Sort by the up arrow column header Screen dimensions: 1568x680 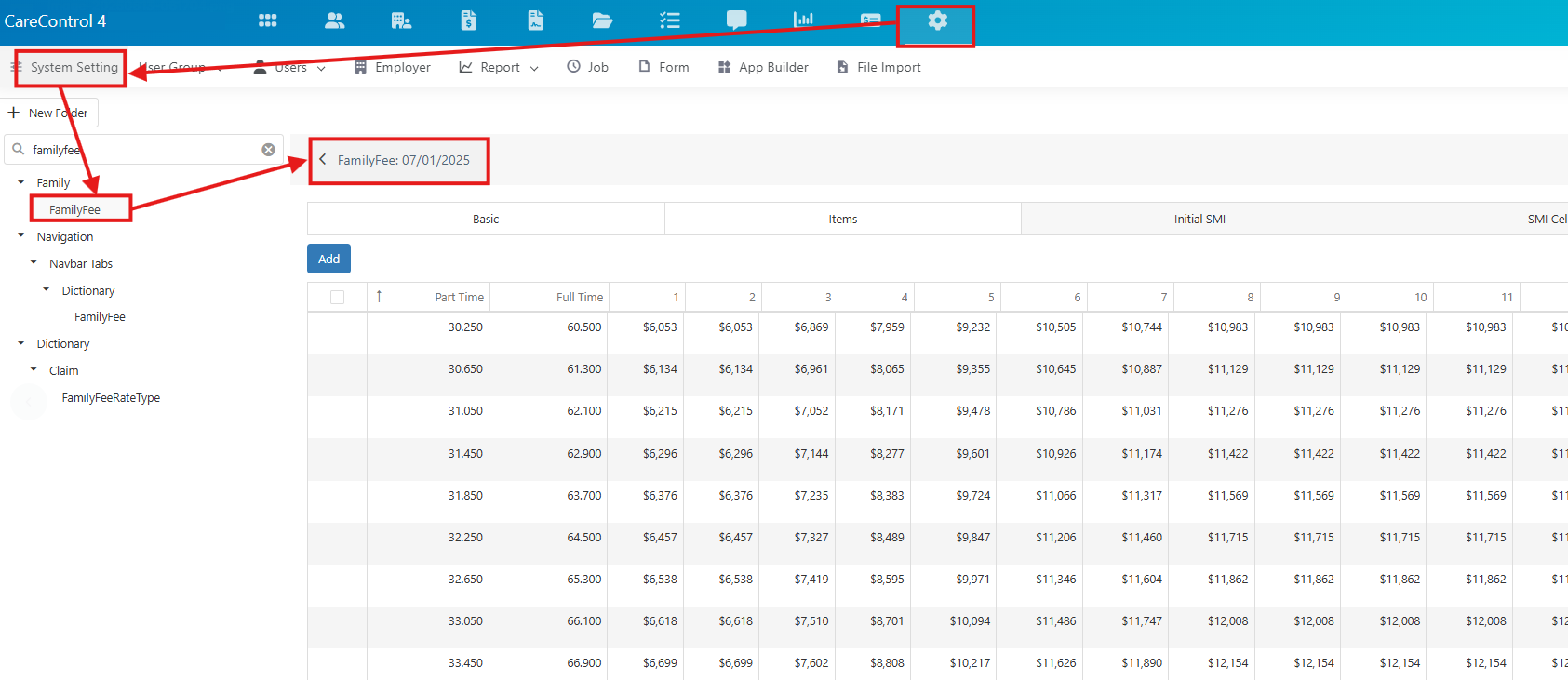[x=379, y=297]
